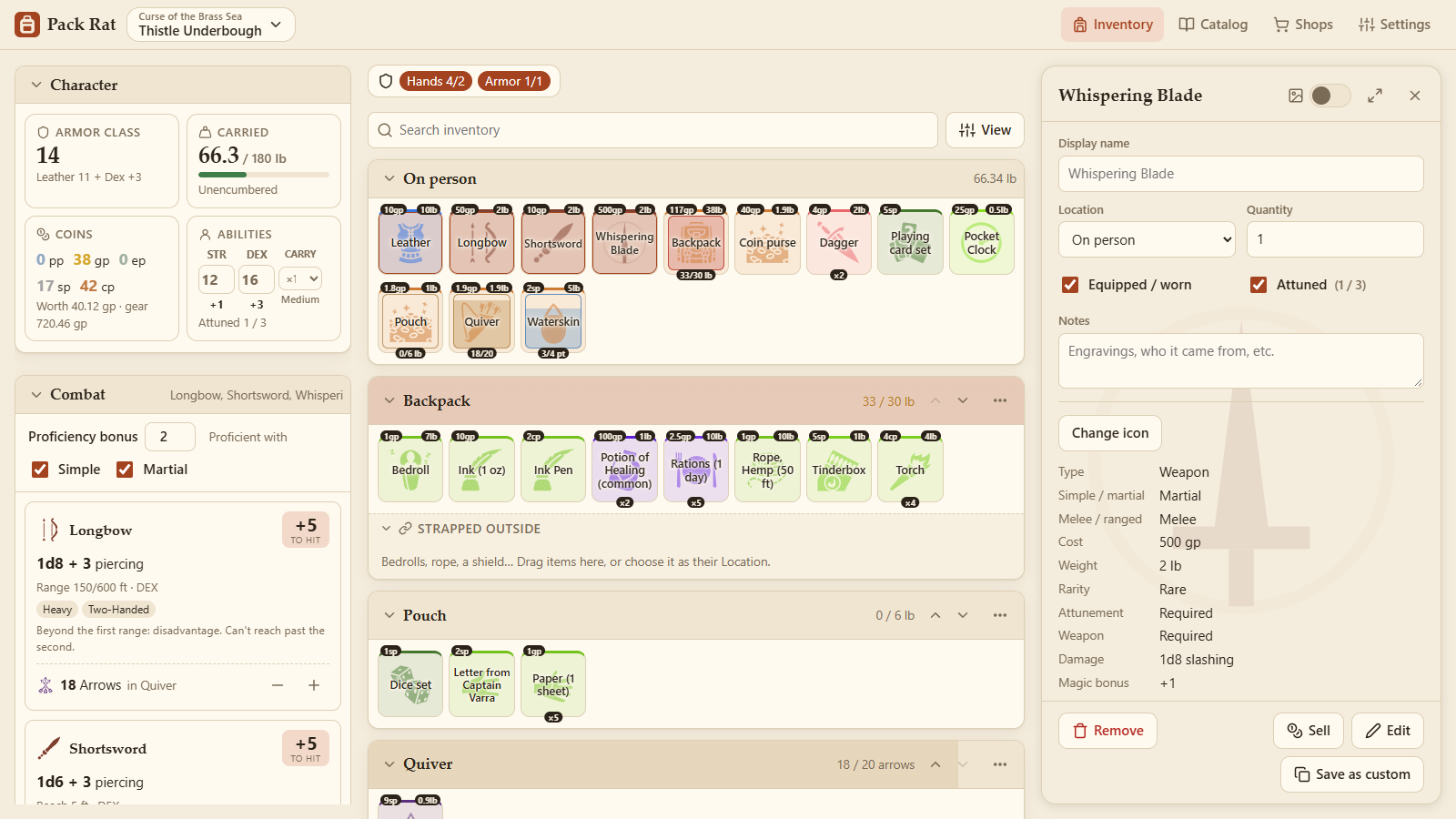Uncheck the Attuned checkbox
Image resolution: width=1456 pixels, height=819 pixels.
pyautogui.click(x=1259, y=285)
